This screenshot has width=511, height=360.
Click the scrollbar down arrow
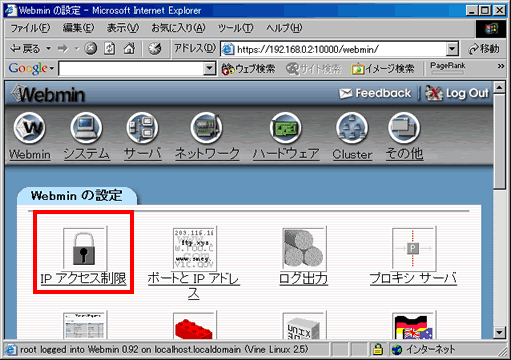click(499, 332)
